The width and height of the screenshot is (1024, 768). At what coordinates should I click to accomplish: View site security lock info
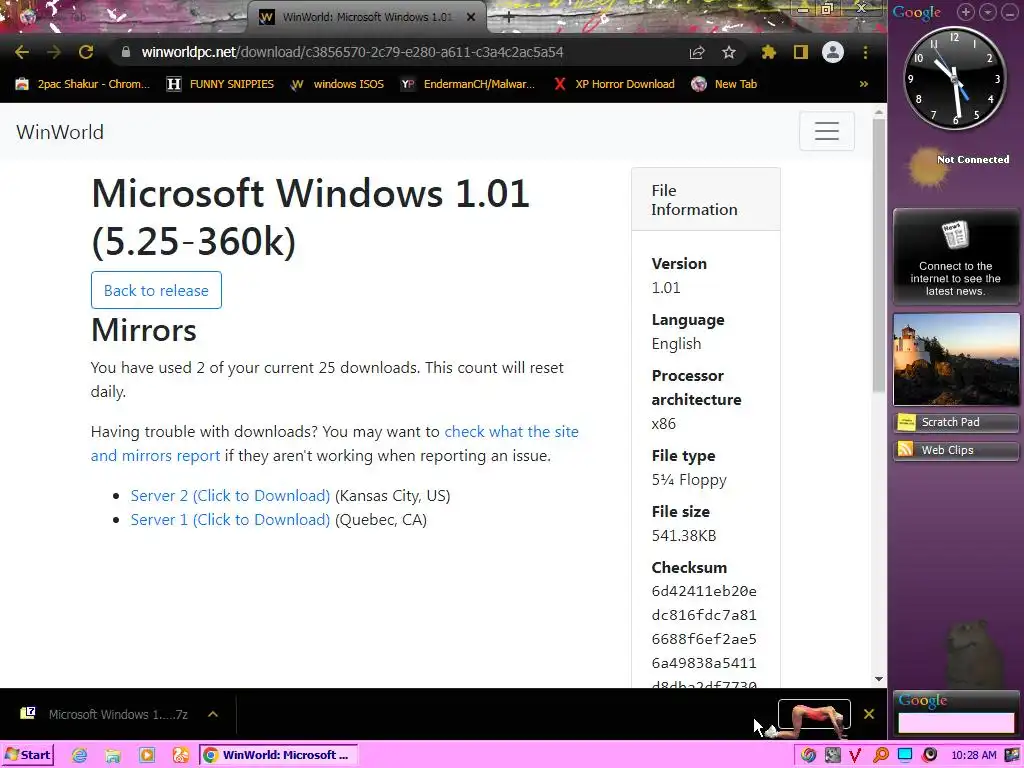pyautogui.click(x=125, y=52)
